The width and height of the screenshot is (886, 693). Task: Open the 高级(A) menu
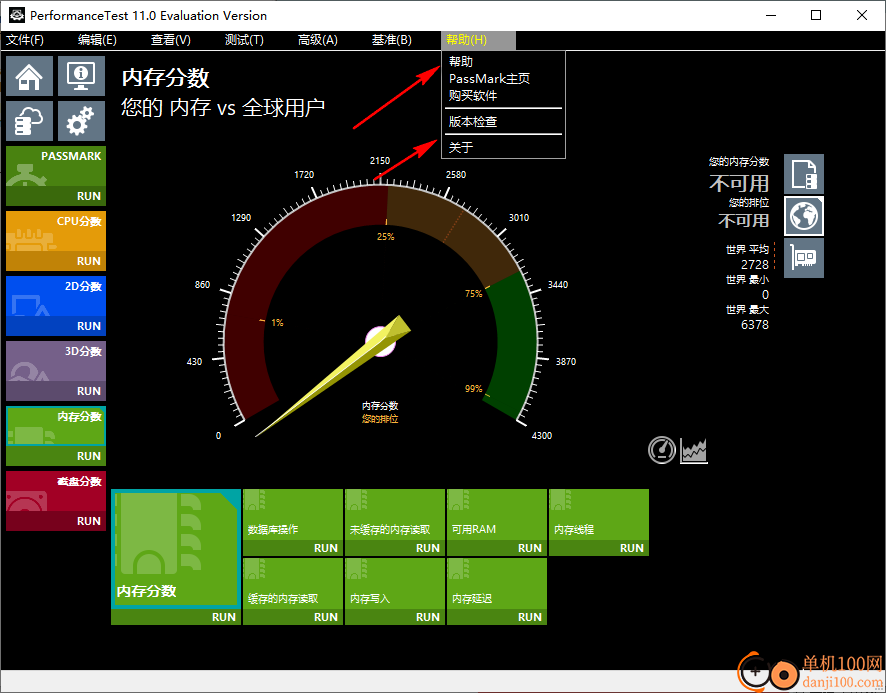pyautogui.click(x=318, y=40)
